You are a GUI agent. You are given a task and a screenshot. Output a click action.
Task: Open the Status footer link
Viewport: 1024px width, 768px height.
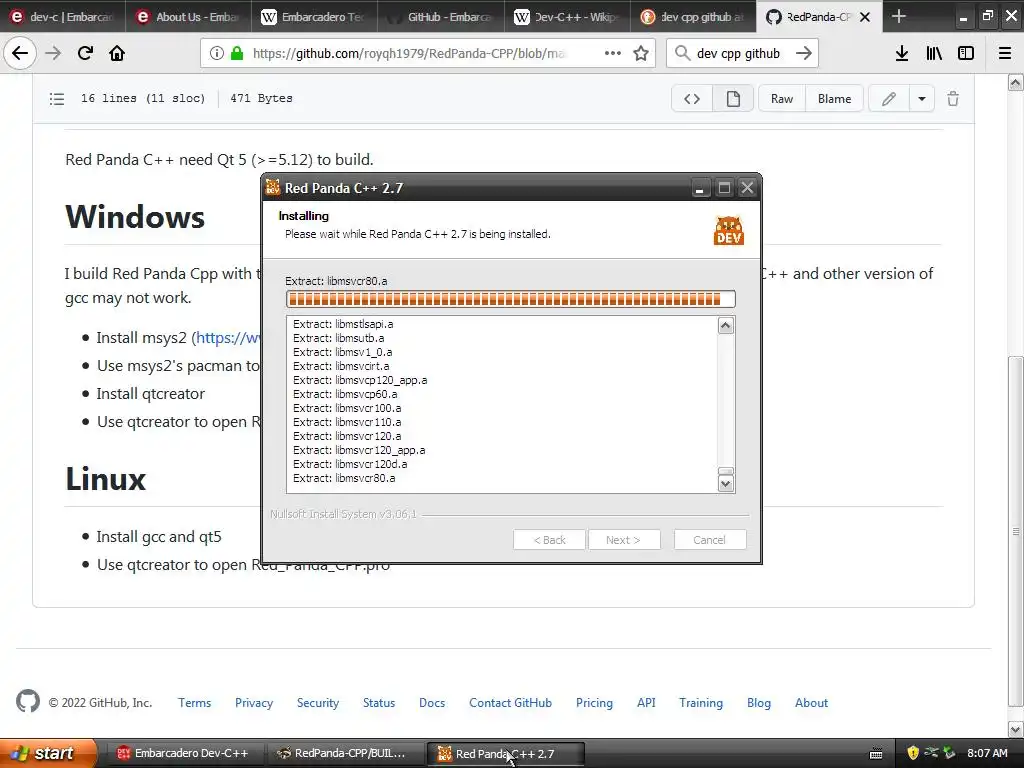pos(379,703)
